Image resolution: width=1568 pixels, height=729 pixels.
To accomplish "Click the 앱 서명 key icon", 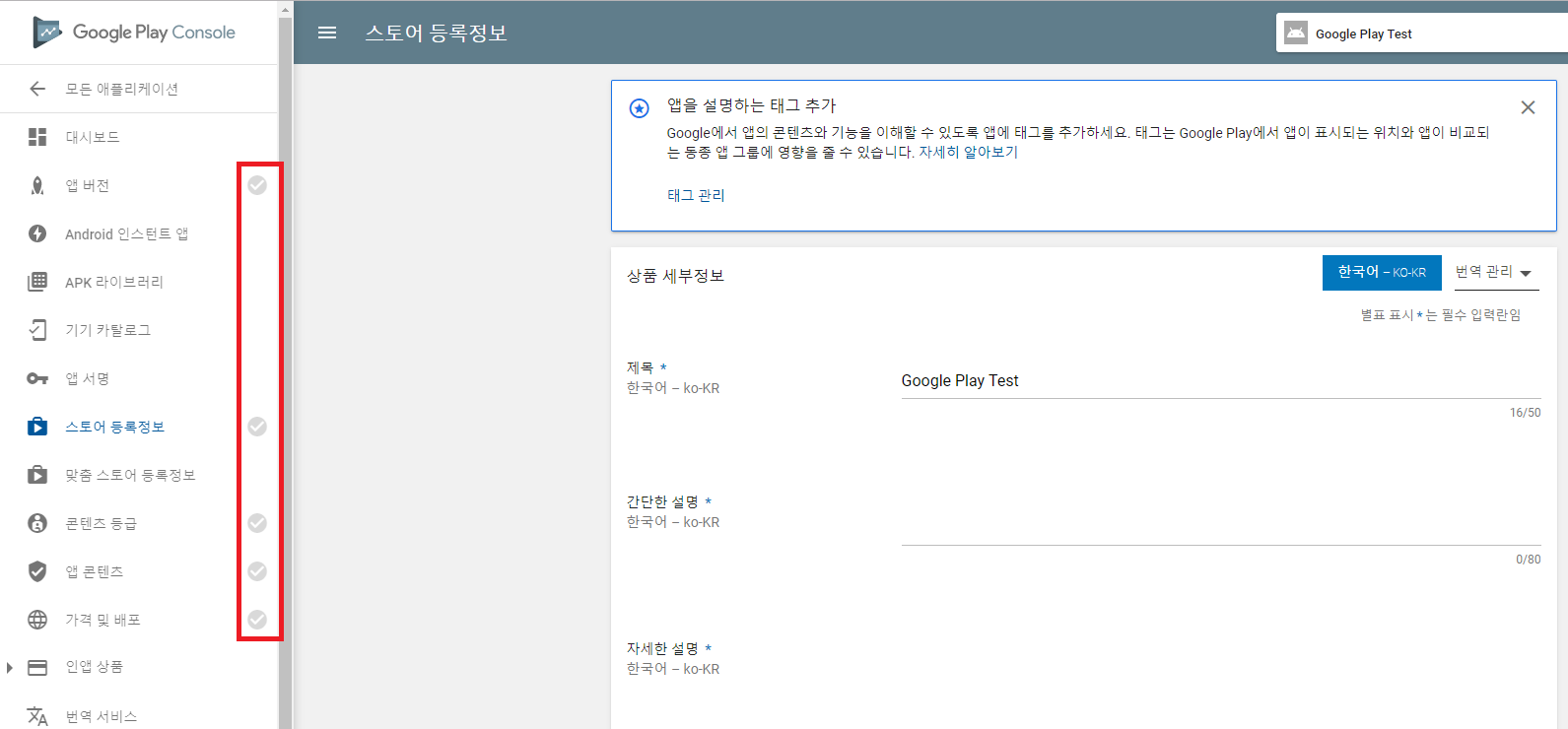I will point(37,378).
